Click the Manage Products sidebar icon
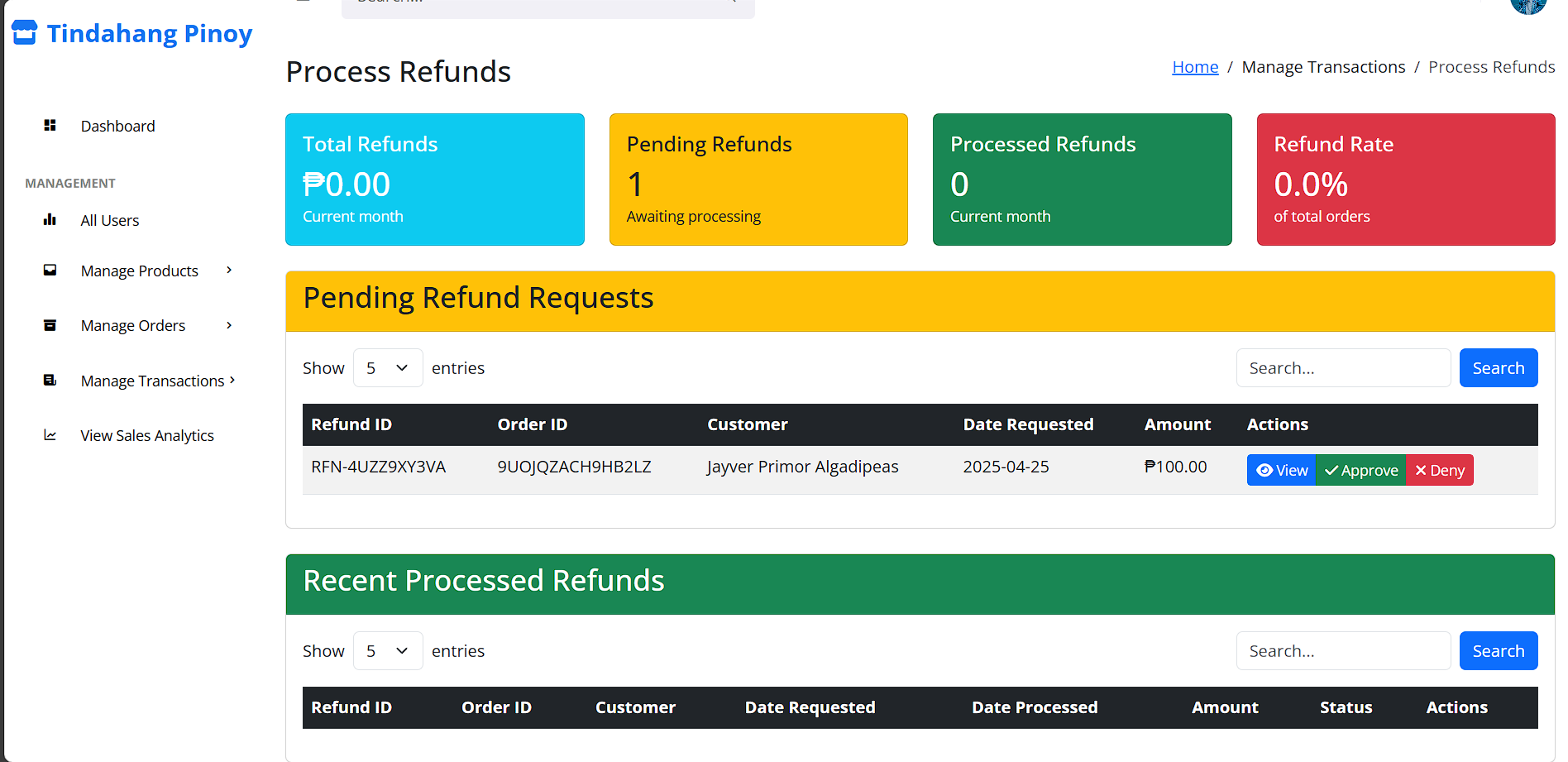This screenshot has width=1568, height=762. (x=50, y=271)
